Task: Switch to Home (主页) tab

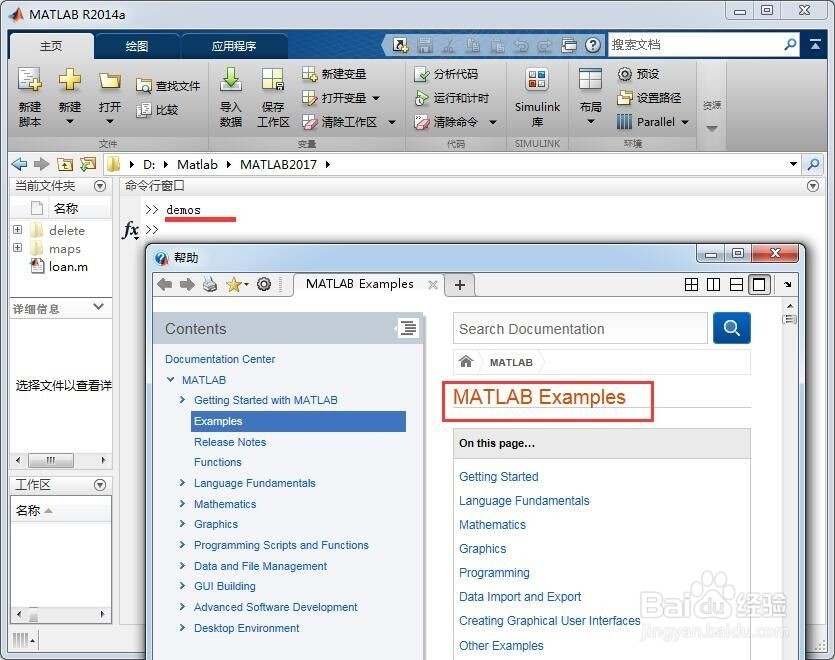Action: (51, 46)
